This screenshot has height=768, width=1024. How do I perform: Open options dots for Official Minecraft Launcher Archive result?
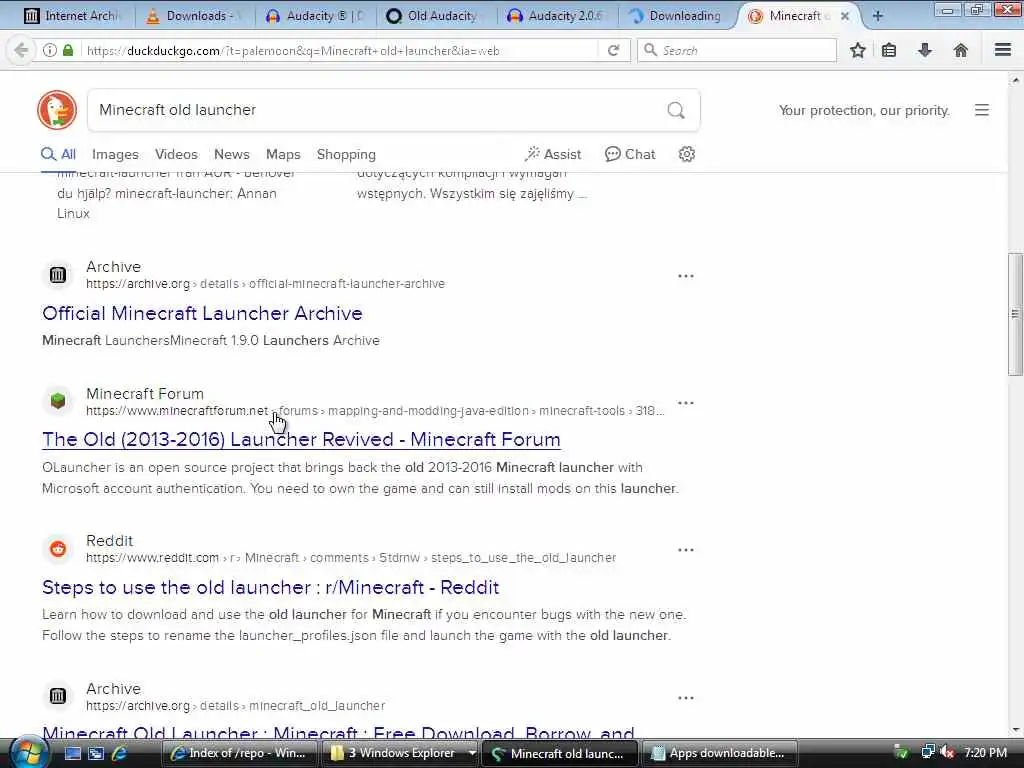pos(686,276)
